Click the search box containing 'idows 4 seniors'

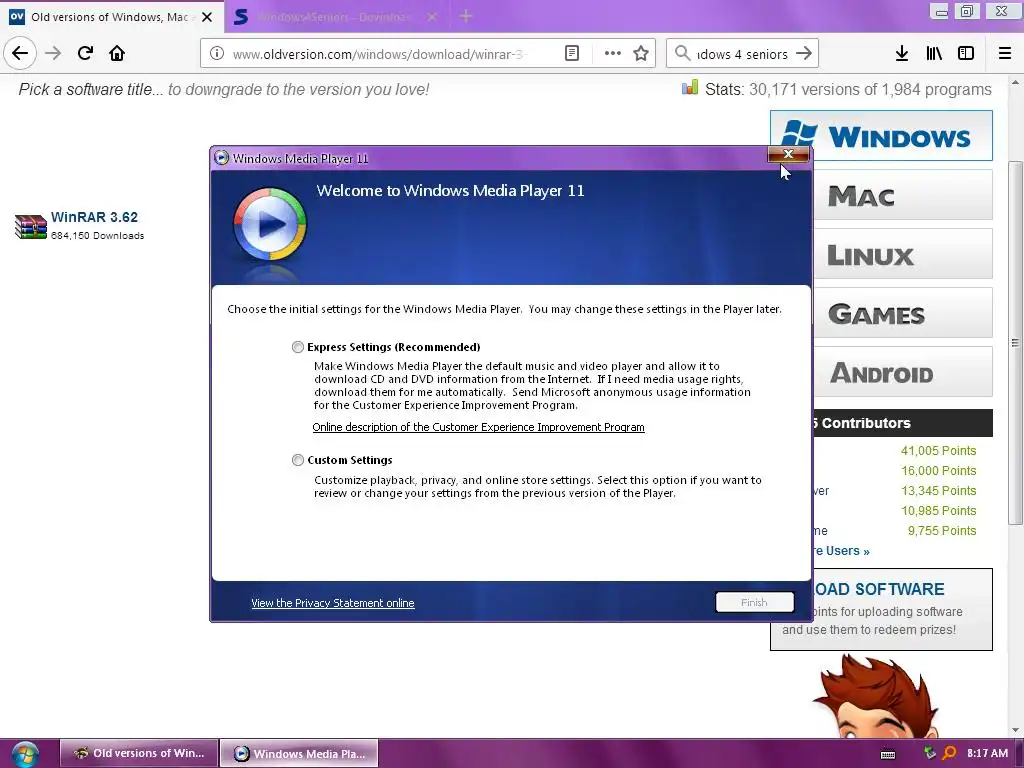(742, 54)
